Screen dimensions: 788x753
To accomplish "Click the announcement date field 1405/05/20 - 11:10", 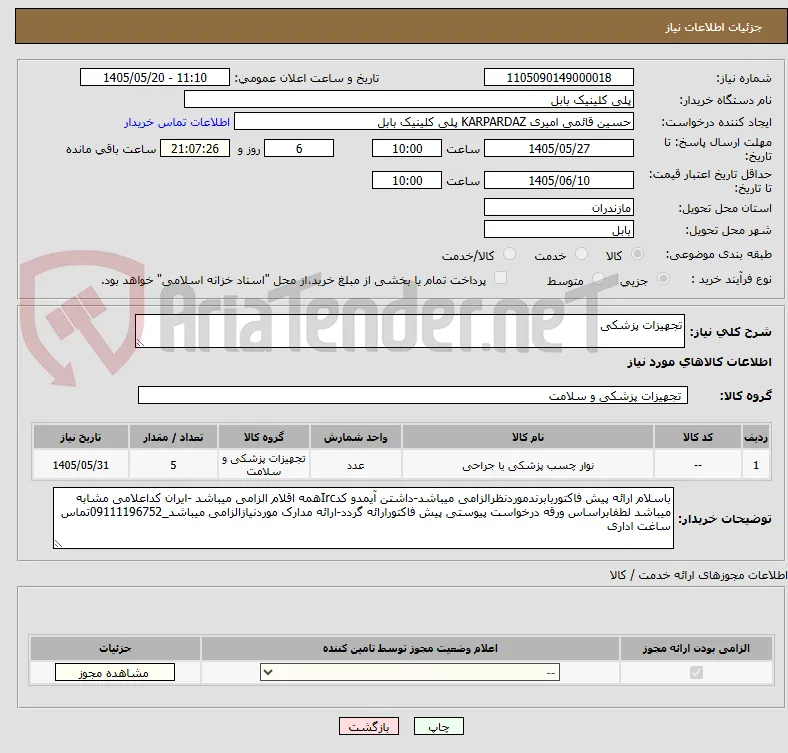I will point(155,77).
